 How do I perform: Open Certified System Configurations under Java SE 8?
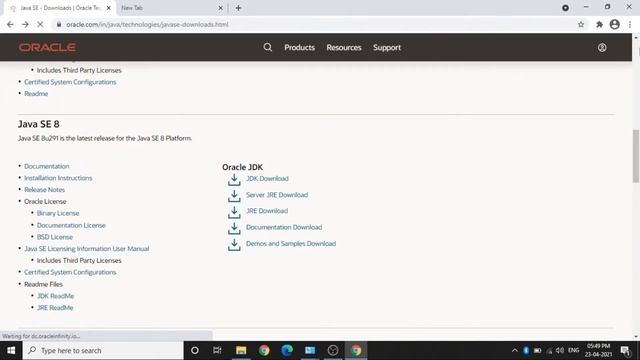click(70, 272)
